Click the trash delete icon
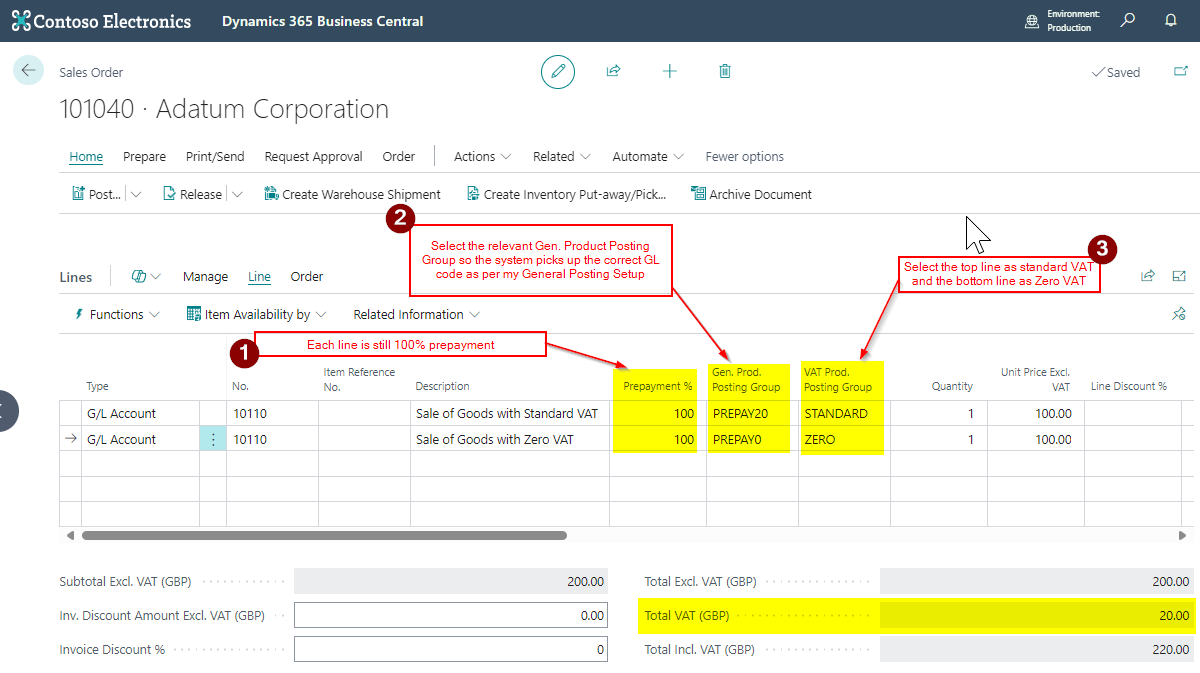The height and width of the screenshot is (673, 1200). pyautogui.click(x=725, y=71)
